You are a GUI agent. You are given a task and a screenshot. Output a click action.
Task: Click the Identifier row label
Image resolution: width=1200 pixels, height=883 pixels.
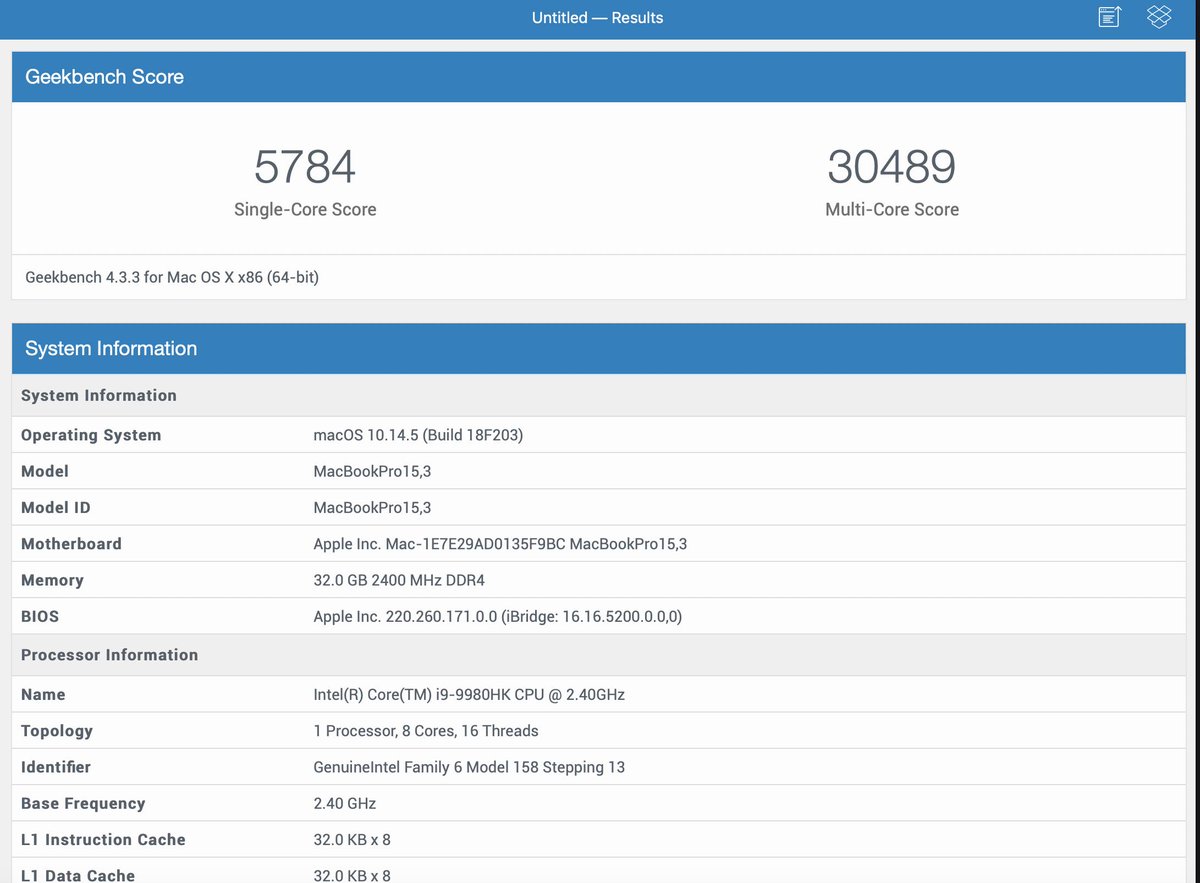56,767
